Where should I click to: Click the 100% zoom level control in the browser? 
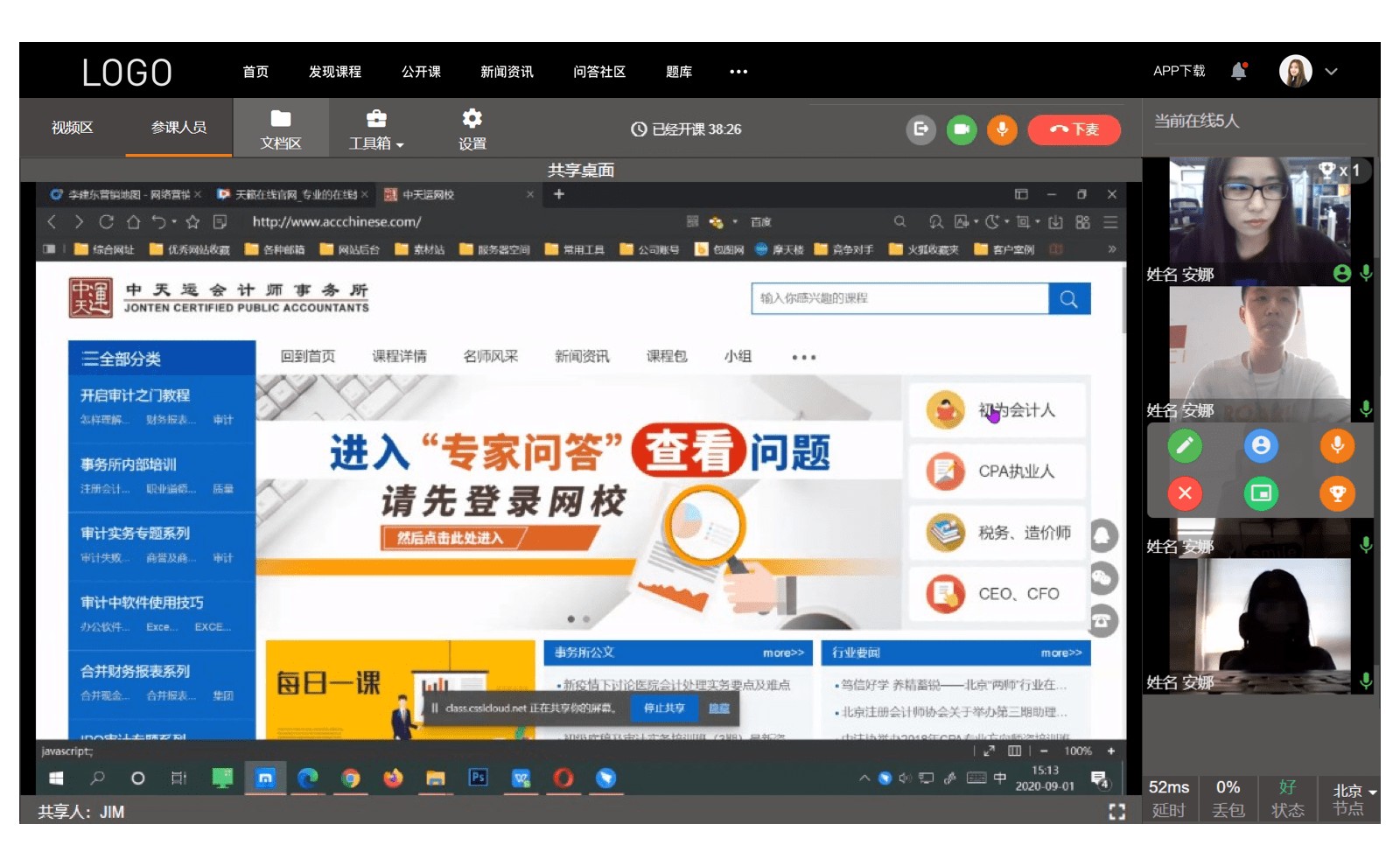tap(1079, 750)
